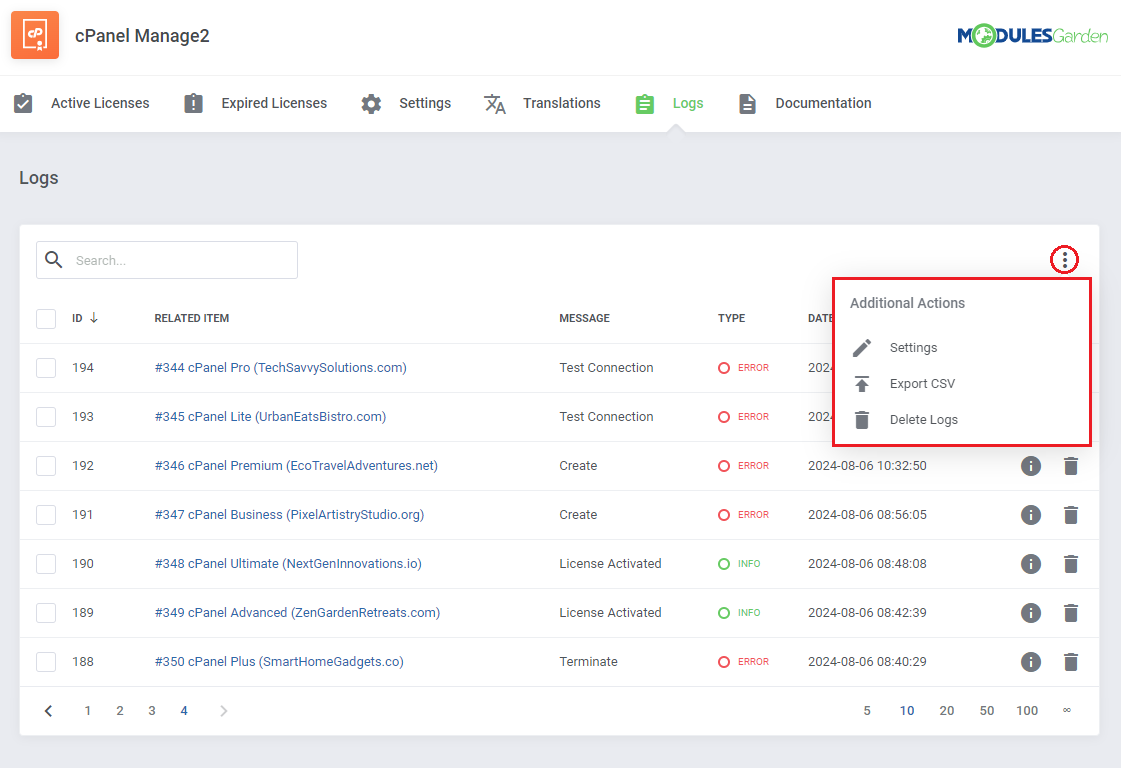Go to page 3
This screenshot has height=768, width=1121.
click(x=152, y=711)
